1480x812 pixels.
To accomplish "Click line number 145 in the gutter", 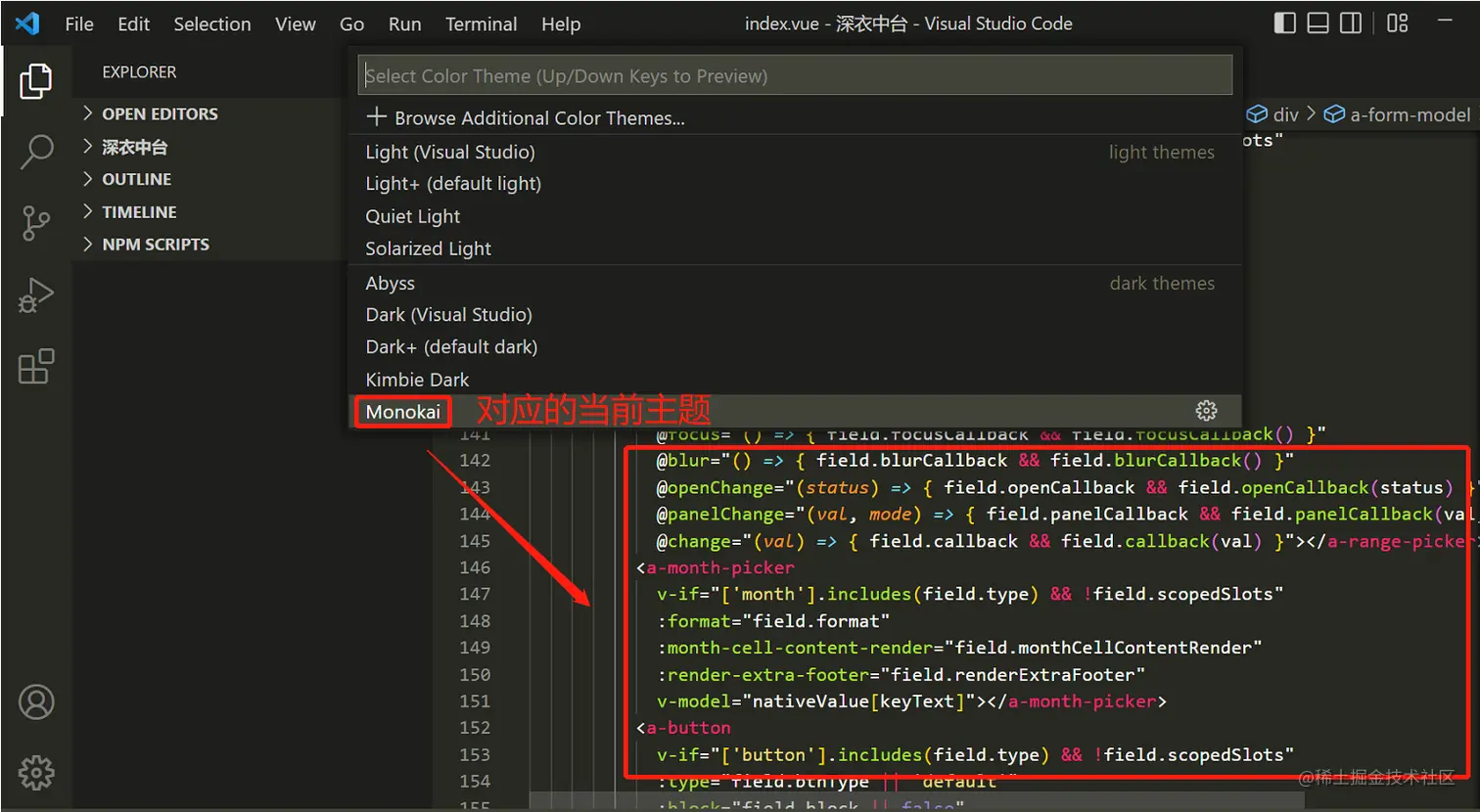I will pyautogui.click(x=475, y=541).
